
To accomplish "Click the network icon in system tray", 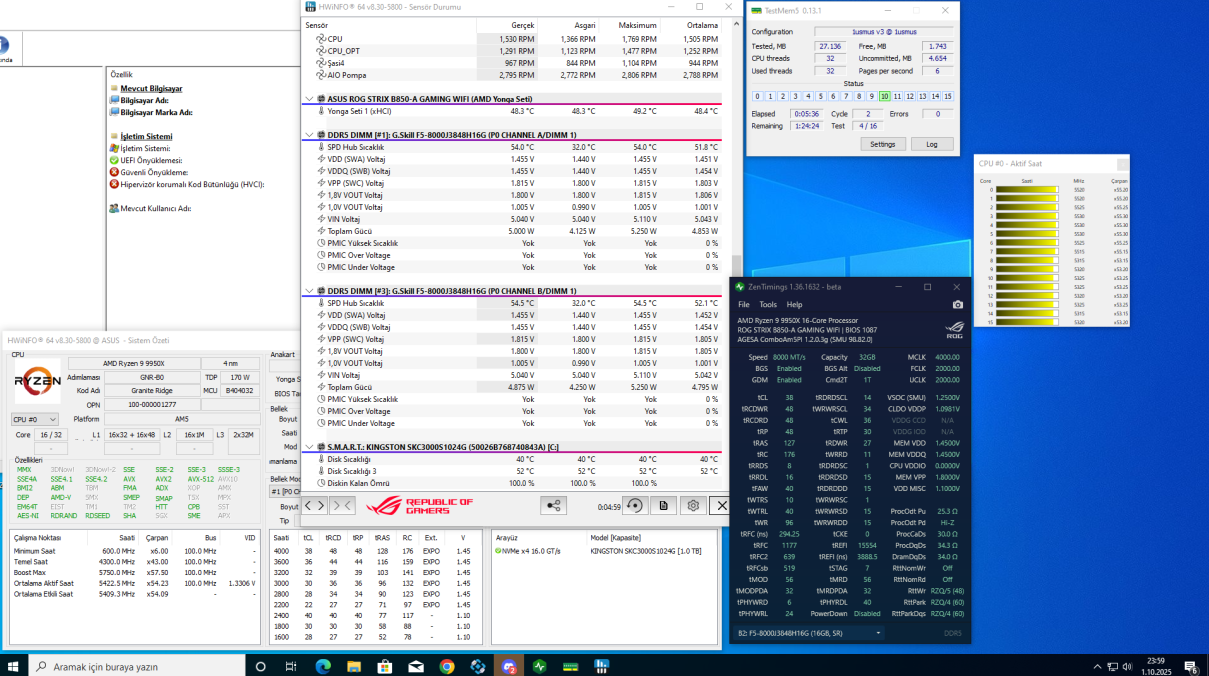I will pos(1115,666).
